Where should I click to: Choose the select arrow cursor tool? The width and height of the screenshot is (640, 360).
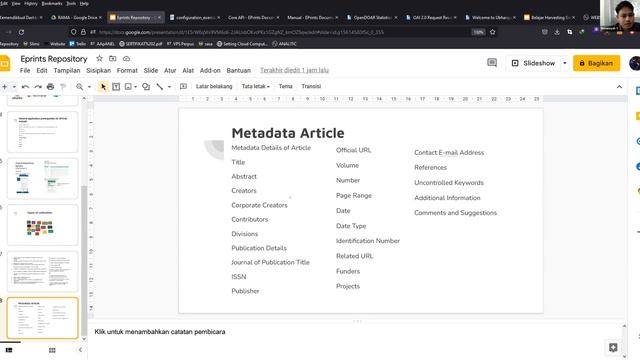(x=103, y=87)
